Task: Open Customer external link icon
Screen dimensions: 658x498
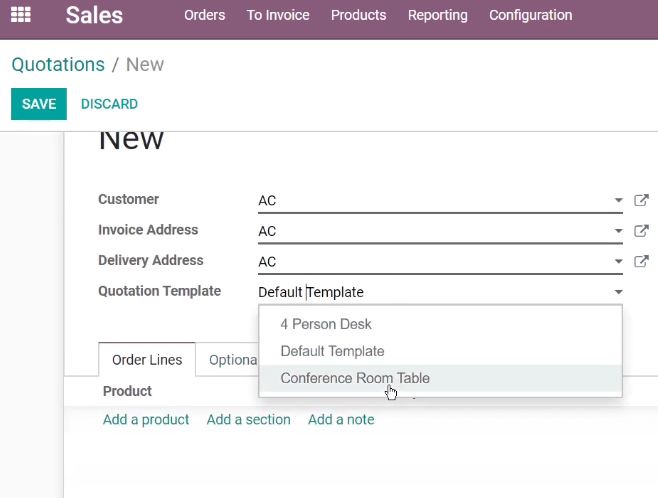Action: 641,200
